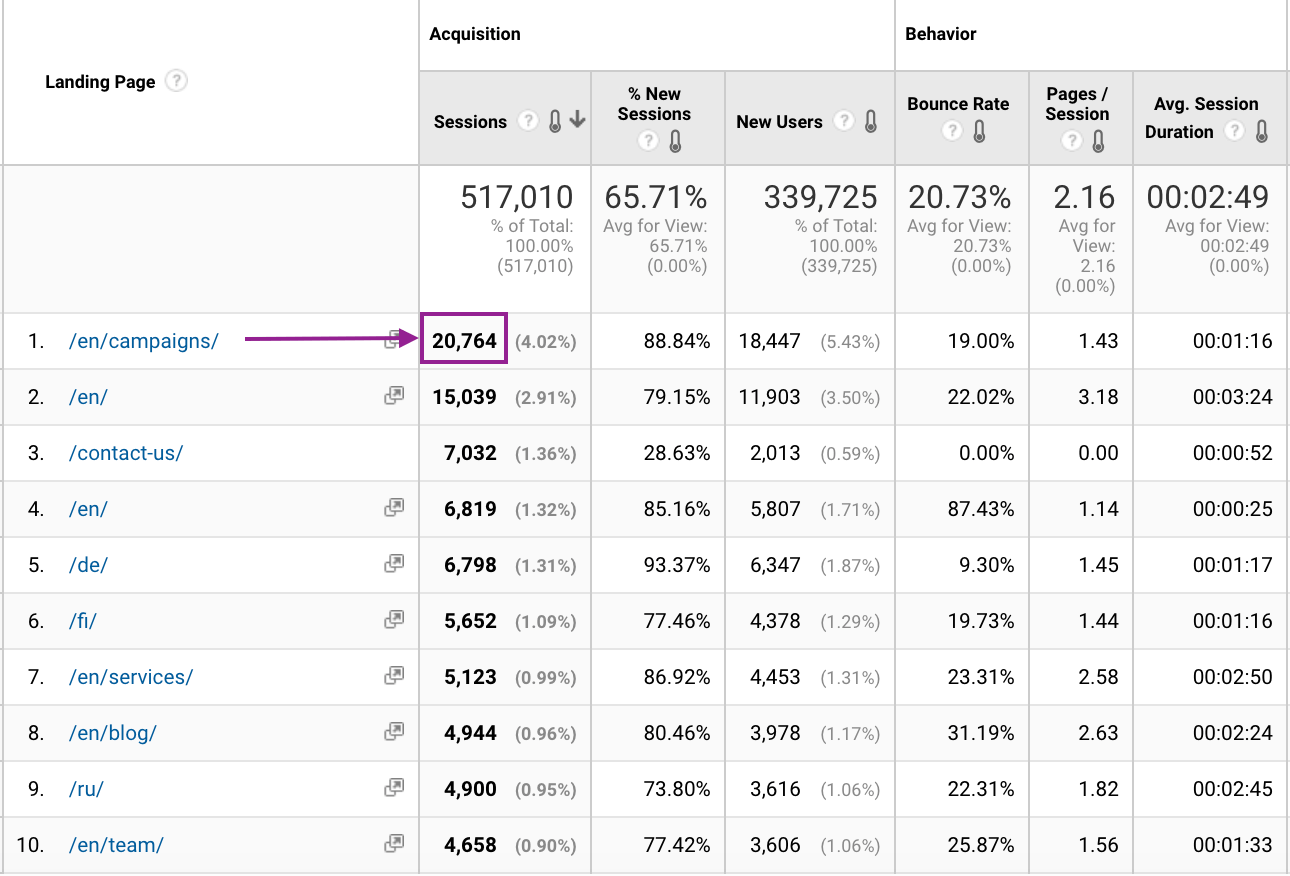This screenshot has height=876, width=1290.
Task: Select the 7,032 sessions value for /contact-us/
Action: (x=470, y=453)
